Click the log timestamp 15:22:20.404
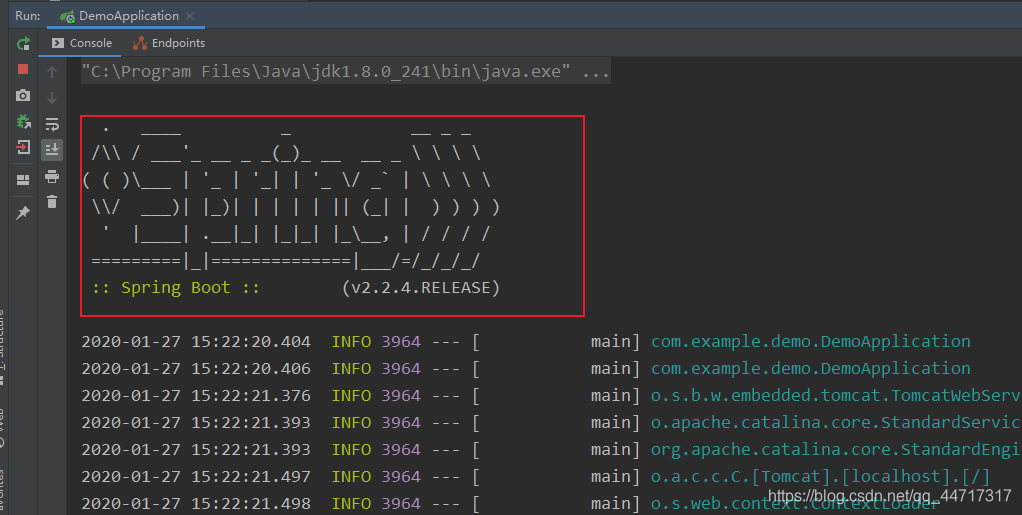Viewport: 1022px width, 515px height. 251,342
